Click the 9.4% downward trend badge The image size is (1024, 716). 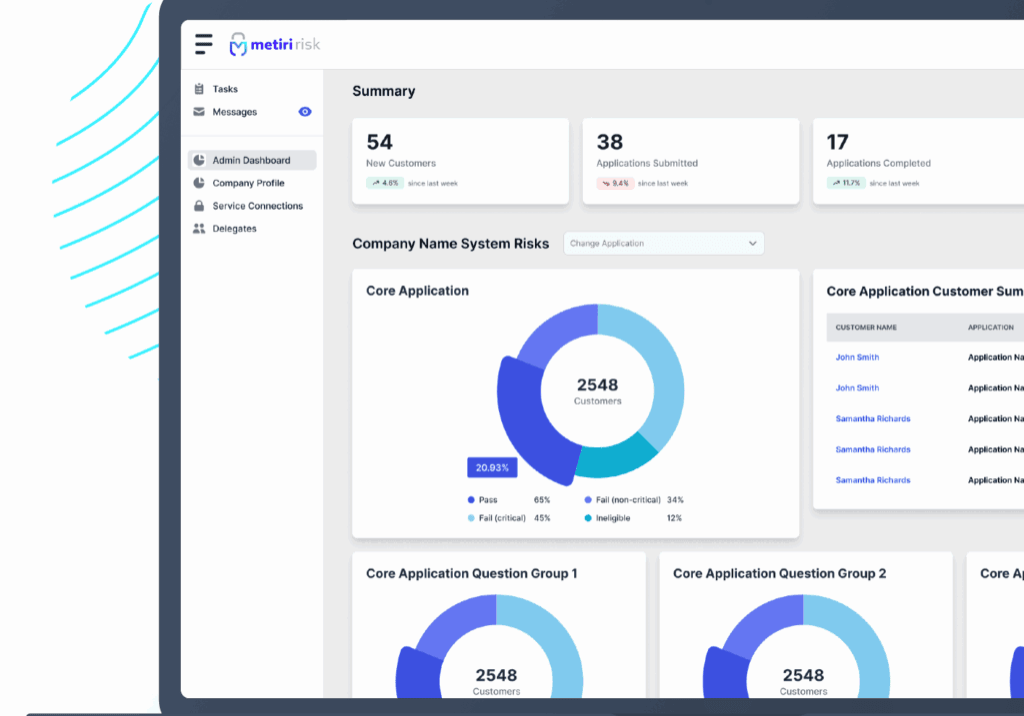tap(615, 183)
